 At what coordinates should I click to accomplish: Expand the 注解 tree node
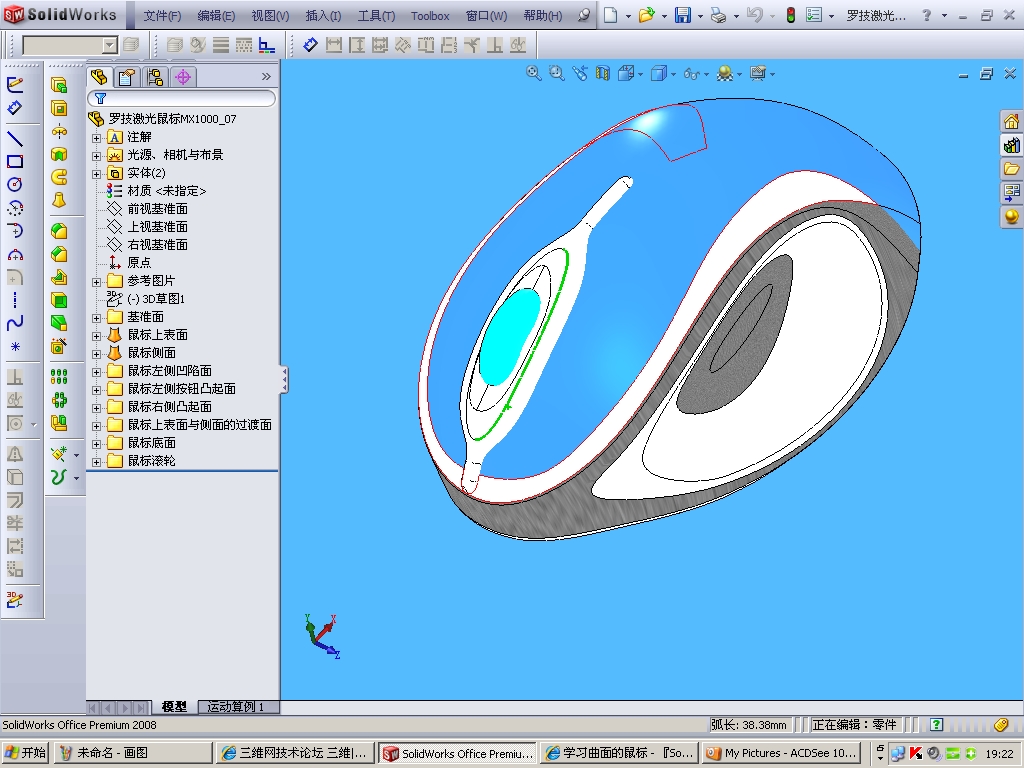pos(97,138)
